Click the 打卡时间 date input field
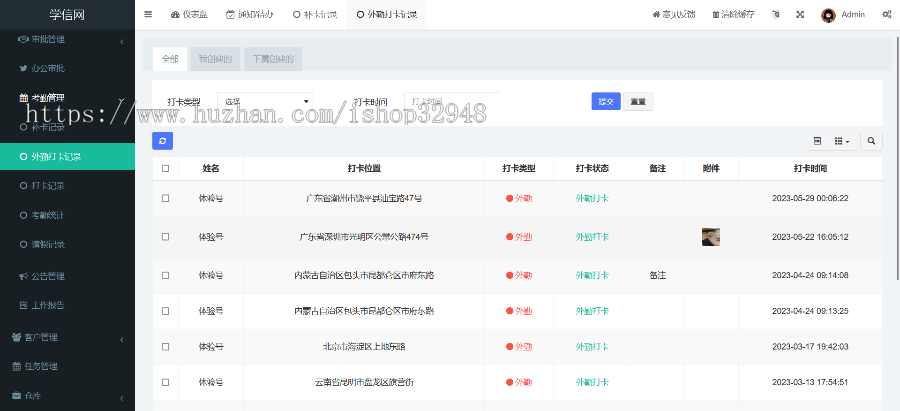The height and width of the screenshot is (411, 900). click(x=452, y=102)
